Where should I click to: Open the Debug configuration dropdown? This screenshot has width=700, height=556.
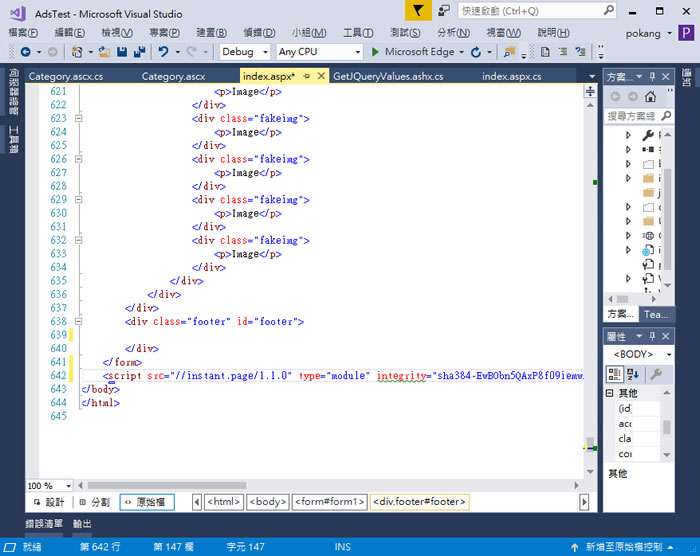coord(245,52)
